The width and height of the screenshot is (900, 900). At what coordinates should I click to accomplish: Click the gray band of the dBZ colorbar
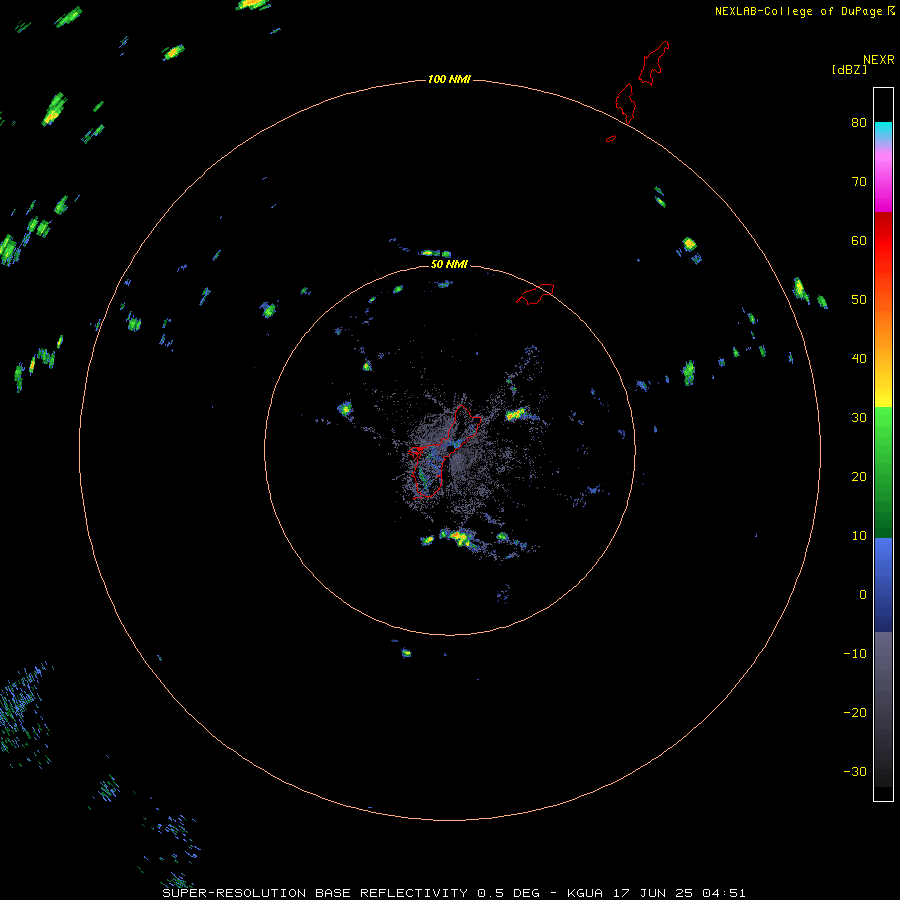coord(883,709)
